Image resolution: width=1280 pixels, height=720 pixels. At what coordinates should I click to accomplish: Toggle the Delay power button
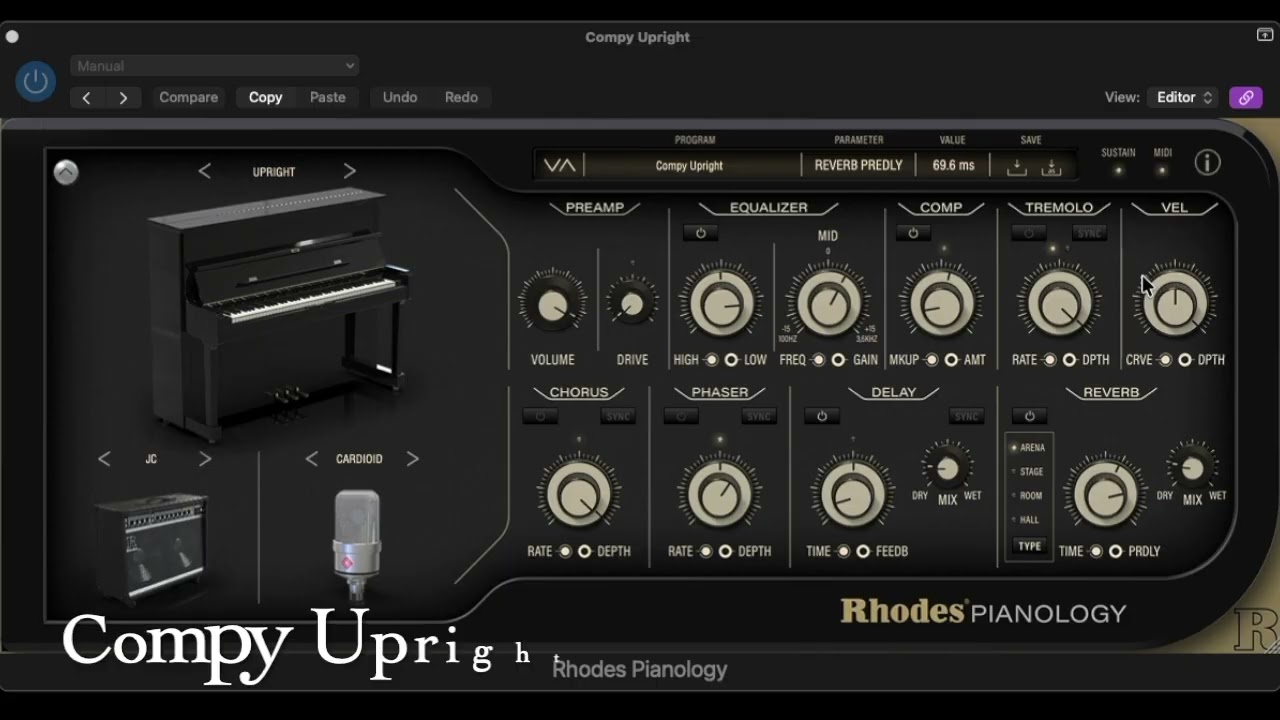click(x=822, y=416)
